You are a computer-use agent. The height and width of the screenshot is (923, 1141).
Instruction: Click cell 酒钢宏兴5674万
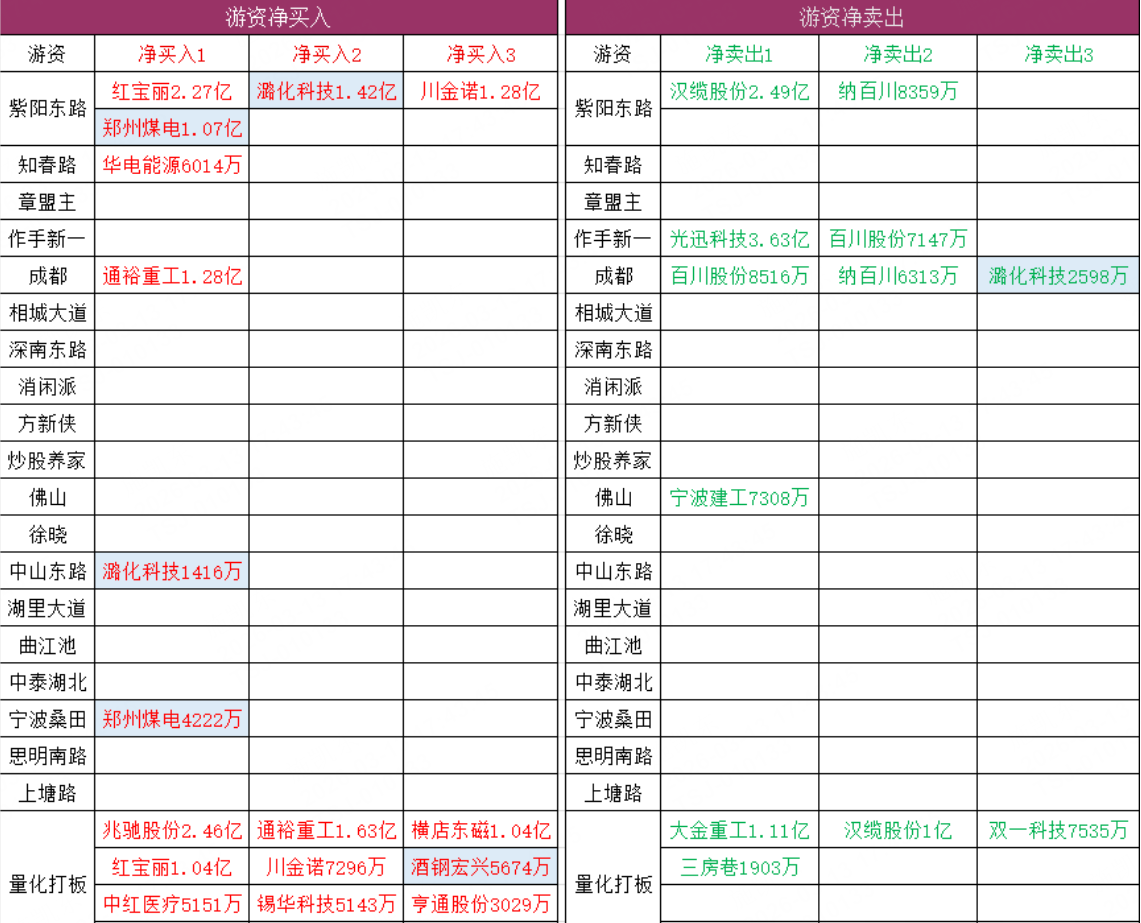click(x=480, y=868)
